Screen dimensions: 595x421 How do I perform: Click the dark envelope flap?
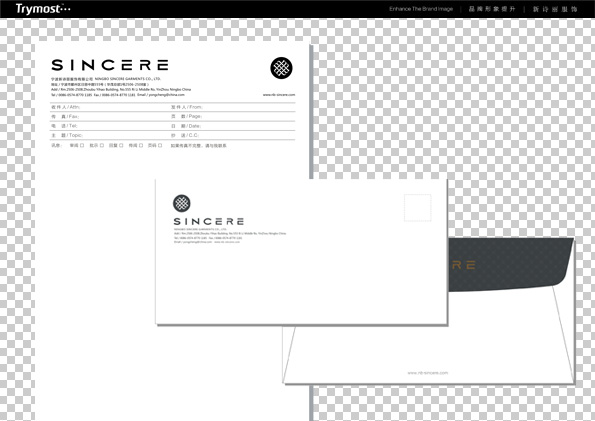pos(510,265)
